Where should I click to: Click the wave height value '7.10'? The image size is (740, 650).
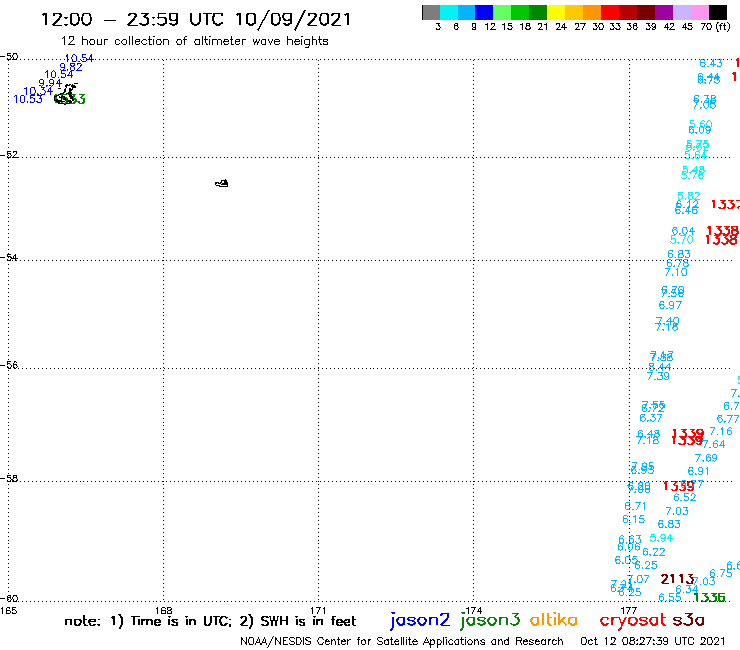[x=676, y=272]
